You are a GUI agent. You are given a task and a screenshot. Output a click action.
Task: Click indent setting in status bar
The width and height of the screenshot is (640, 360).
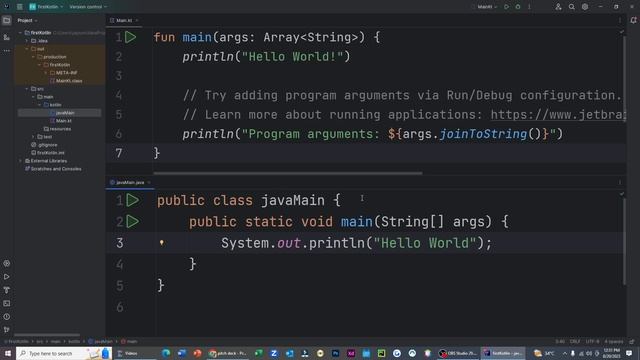[x=613, y=341]
